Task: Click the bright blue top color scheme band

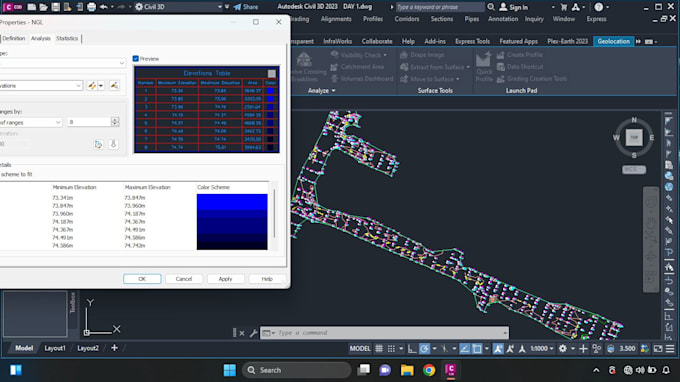Action: pos(232,202)
